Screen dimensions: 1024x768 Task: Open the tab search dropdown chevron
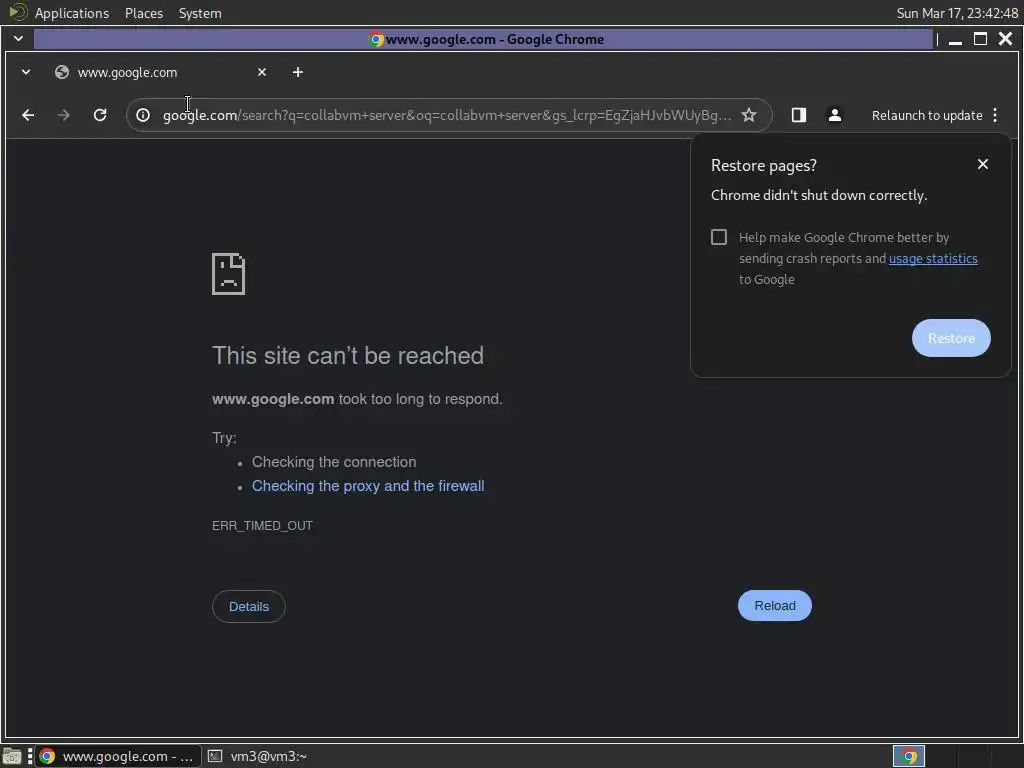click(26, 72)
